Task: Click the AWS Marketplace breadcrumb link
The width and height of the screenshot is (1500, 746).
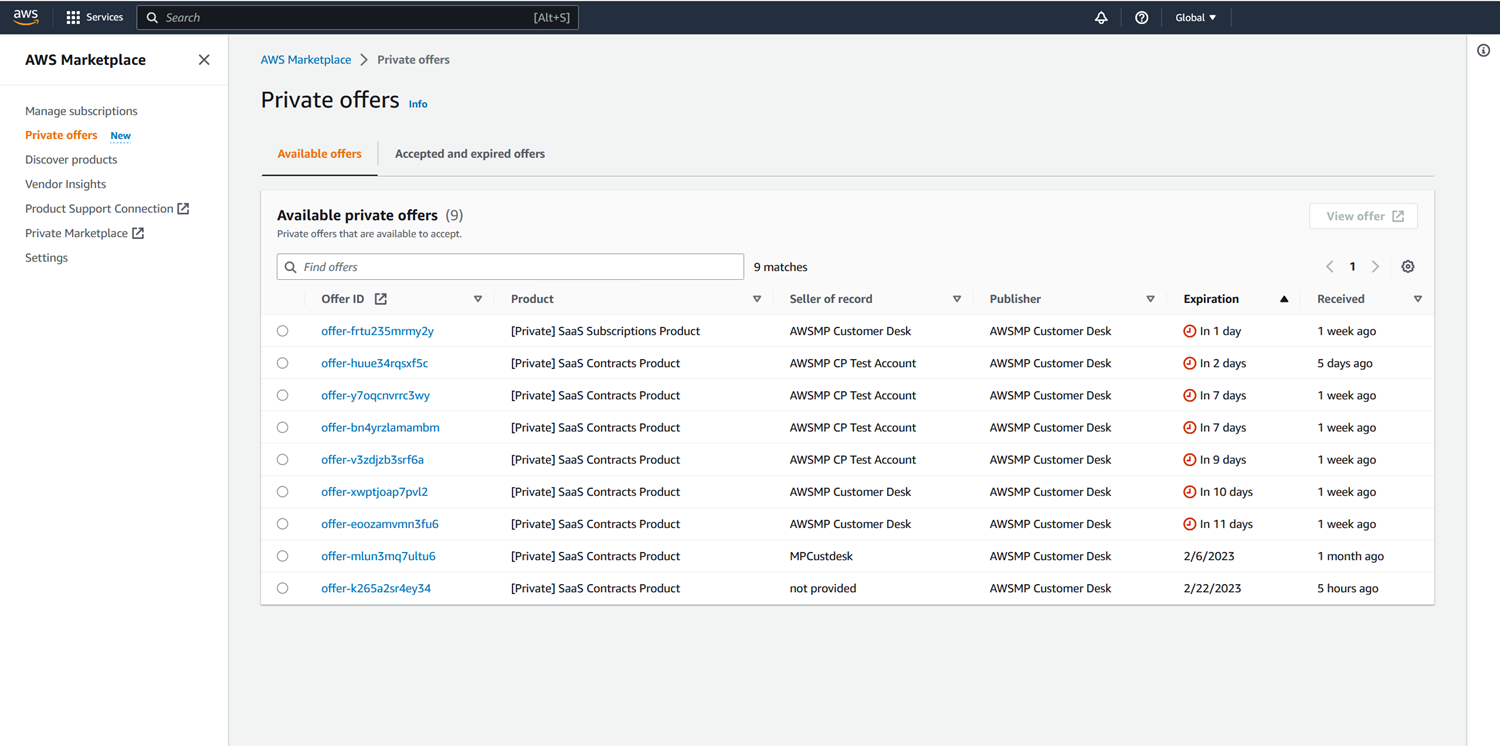Action: pos(306,60)
